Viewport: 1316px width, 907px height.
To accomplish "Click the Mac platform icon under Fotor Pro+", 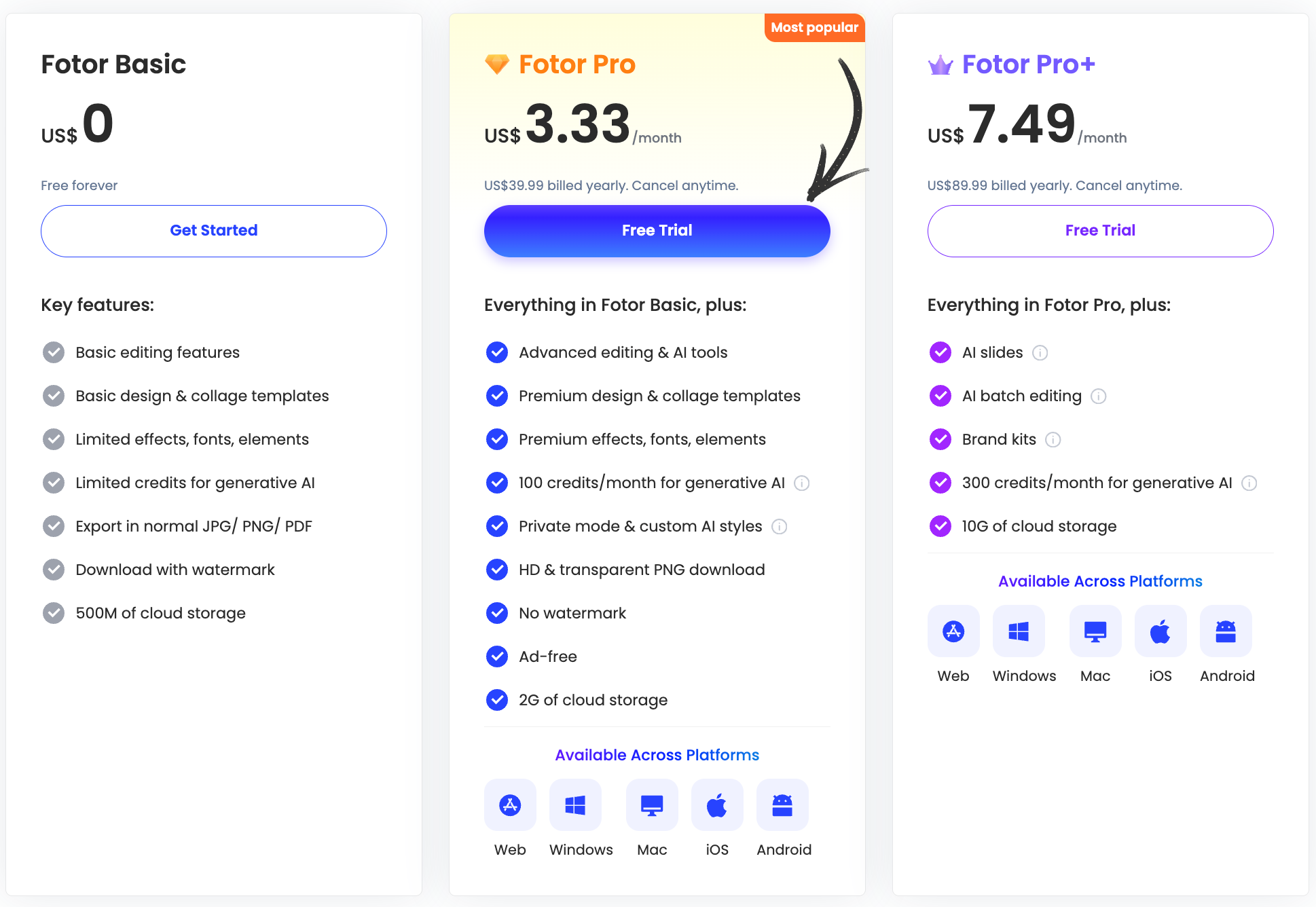I will (1095, 631).
